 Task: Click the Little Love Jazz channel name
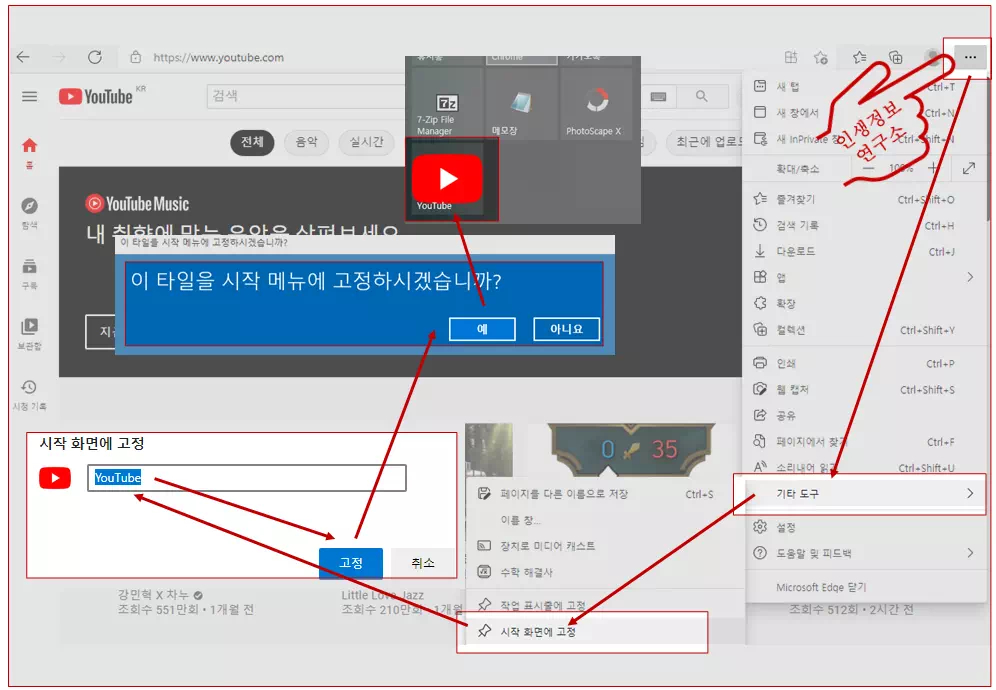pos(382,595)
